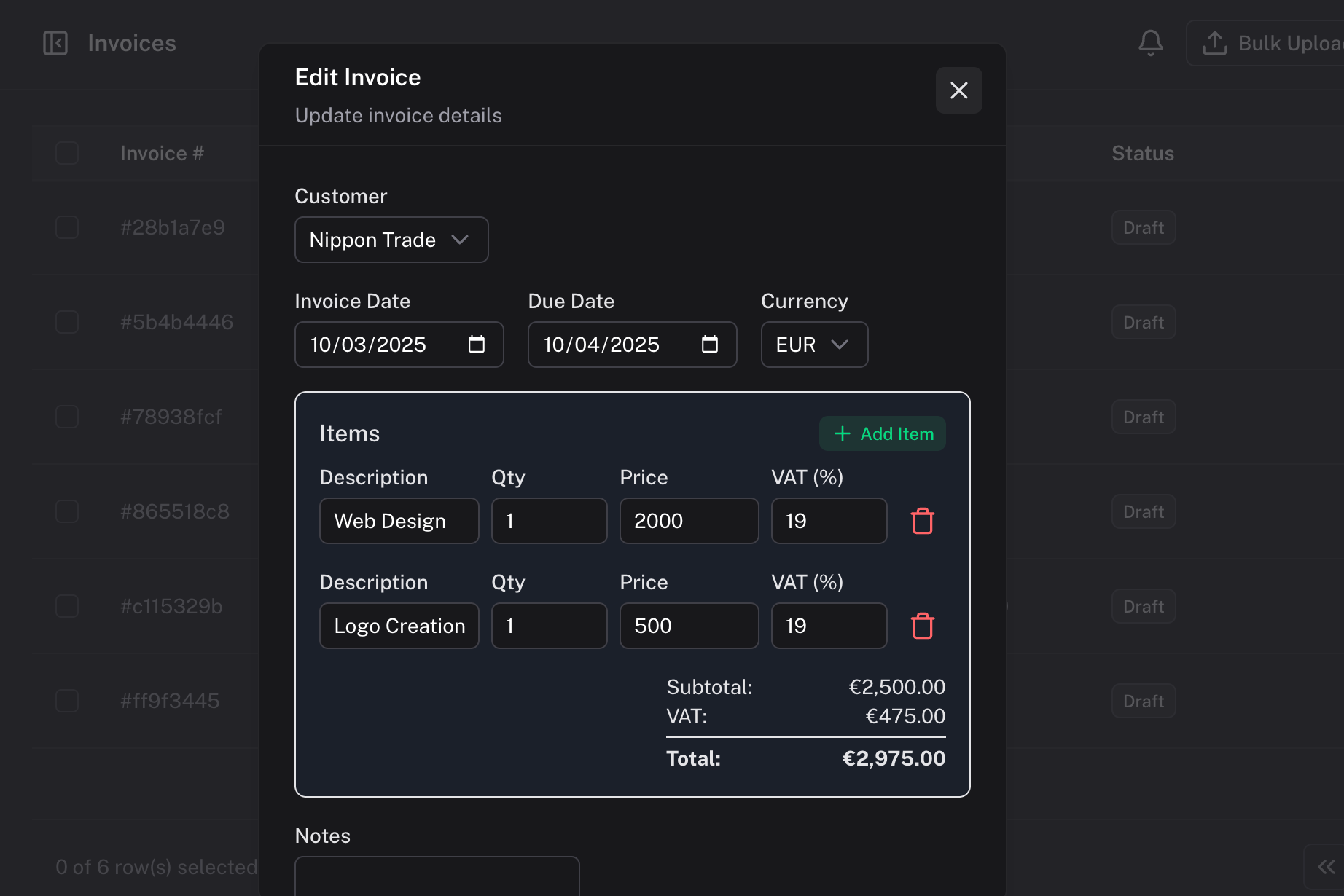The width and height of the screenshot is (1344, 896).
Task: Click Draft badge for invoice #c115329b
Action: tap(1144, 606)
